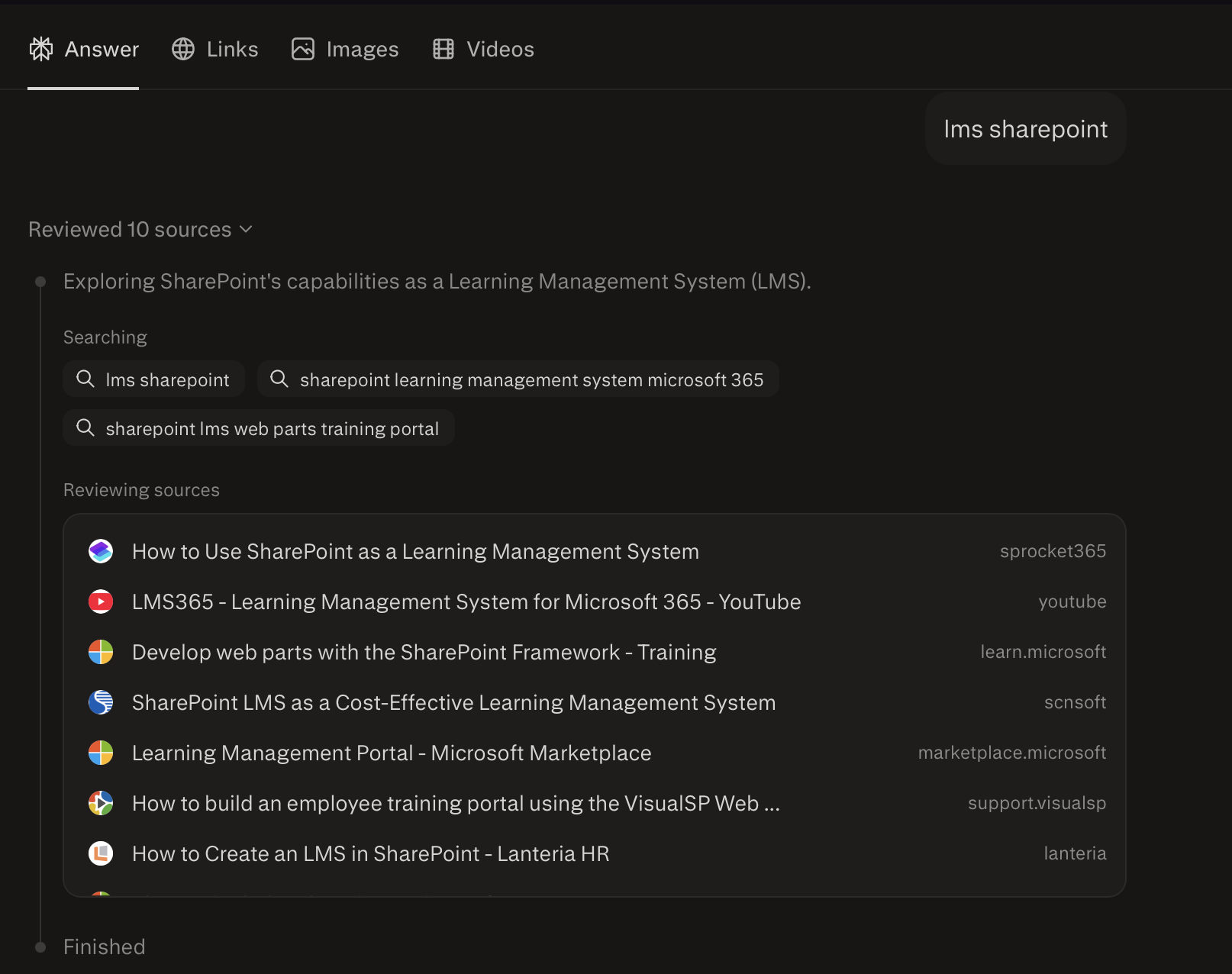Open How to Create an LMS in SharePoint source
Screen dimensions: 1232x974
pos(370,853)
